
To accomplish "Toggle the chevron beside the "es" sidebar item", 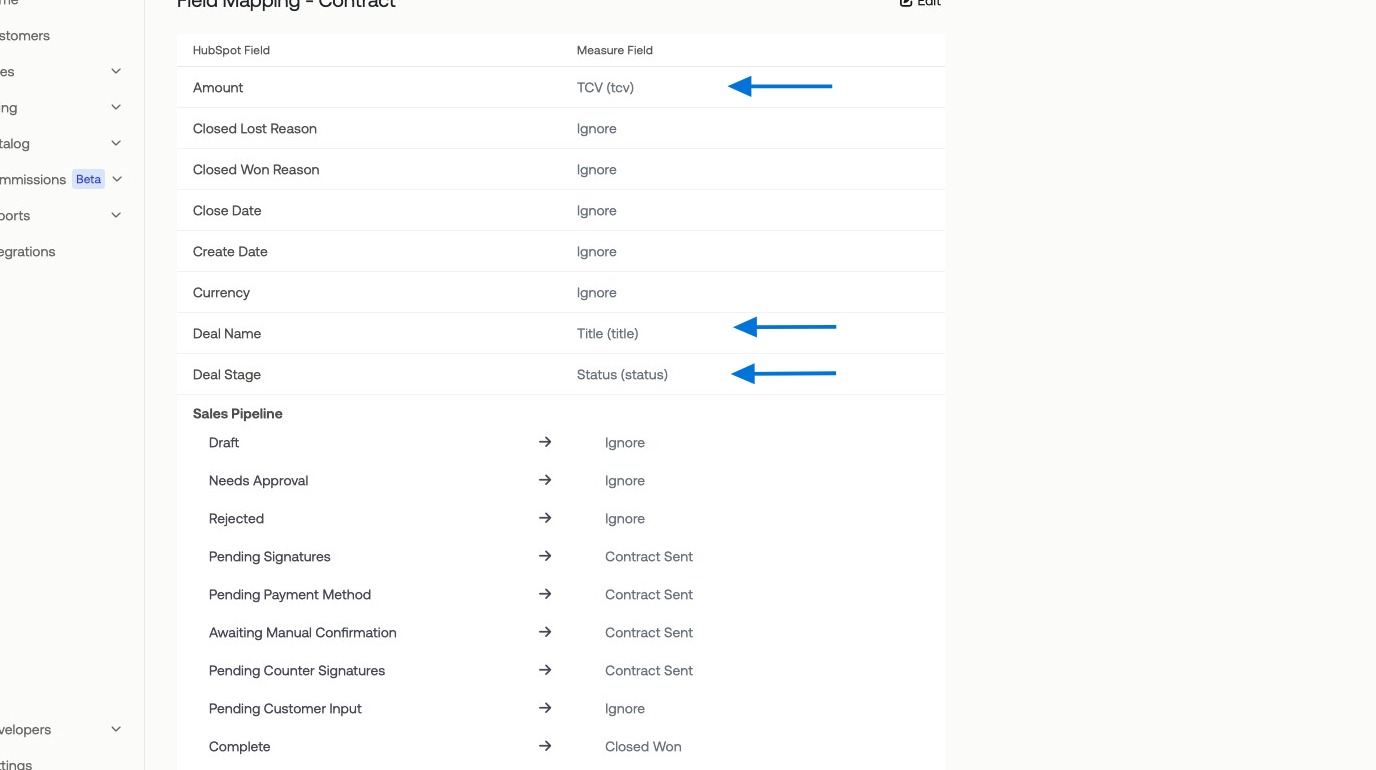I will 116,71.
